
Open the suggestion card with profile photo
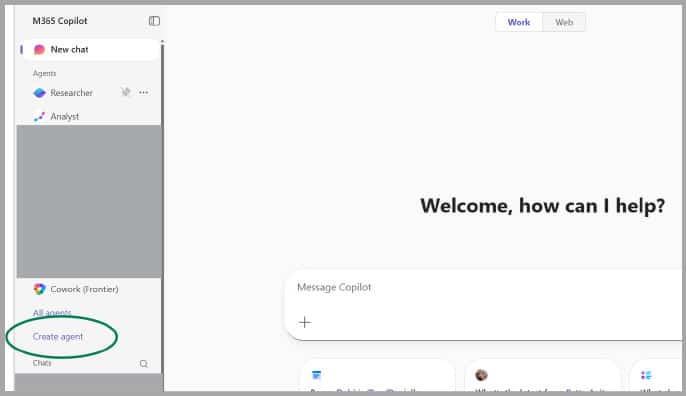click(x=542, y=375)
